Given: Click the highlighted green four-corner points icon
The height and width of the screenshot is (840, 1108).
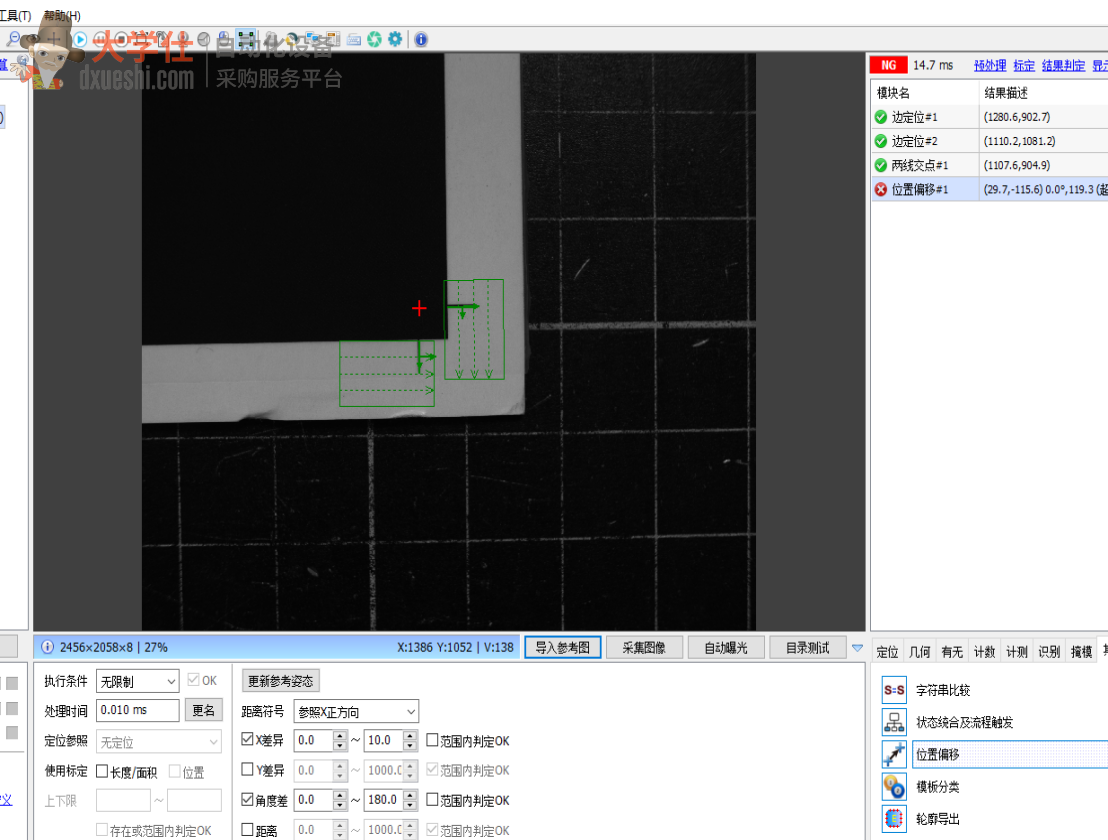Looking at the screenshot, I should point(246,40).
